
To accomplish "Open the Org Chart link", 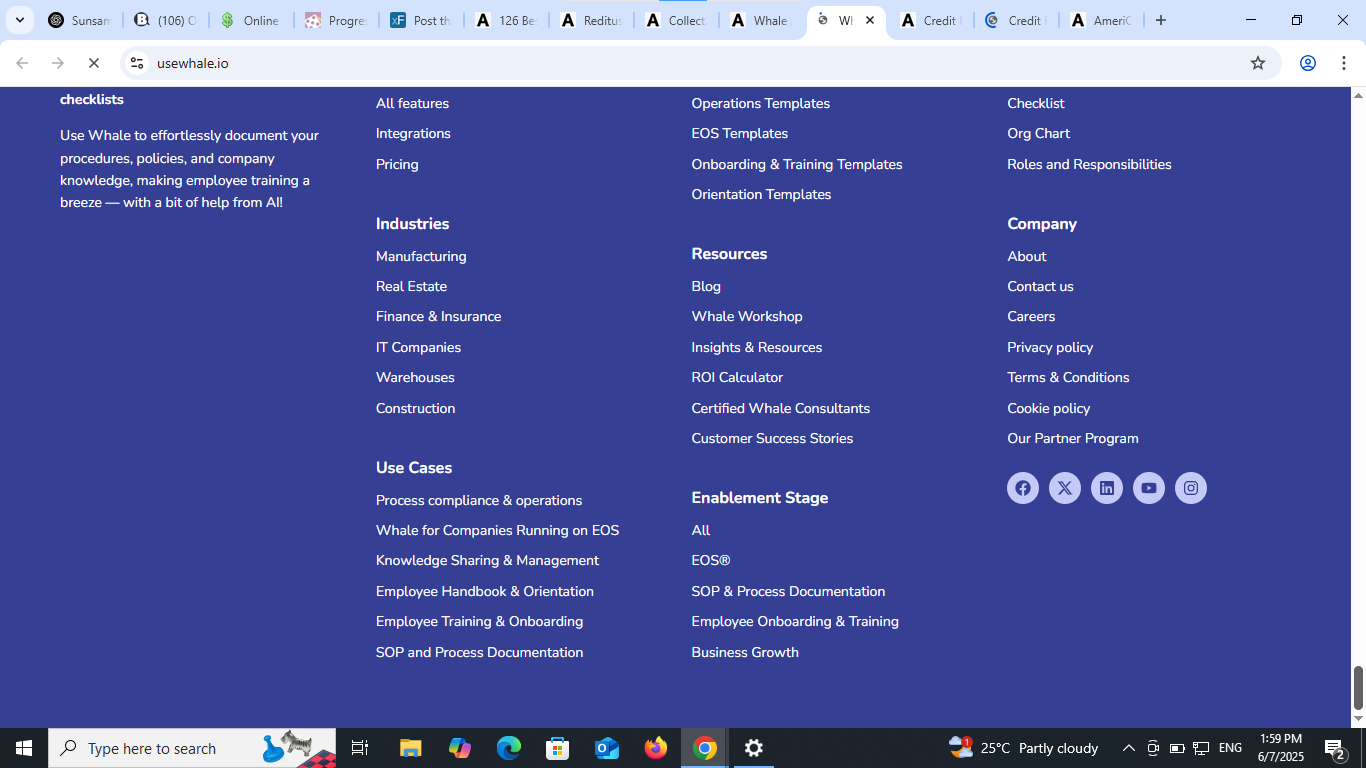I will 1038,133.
